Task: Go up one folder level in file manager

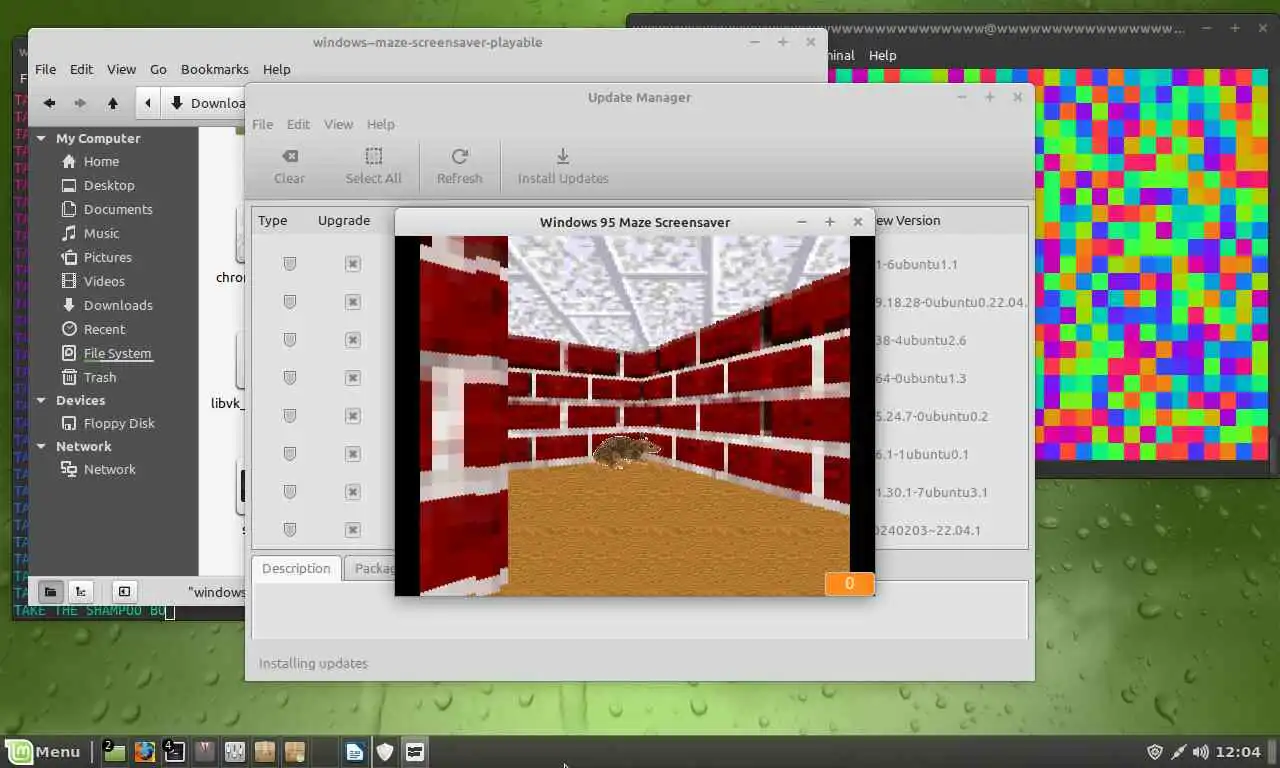Action: pos(113,103)
